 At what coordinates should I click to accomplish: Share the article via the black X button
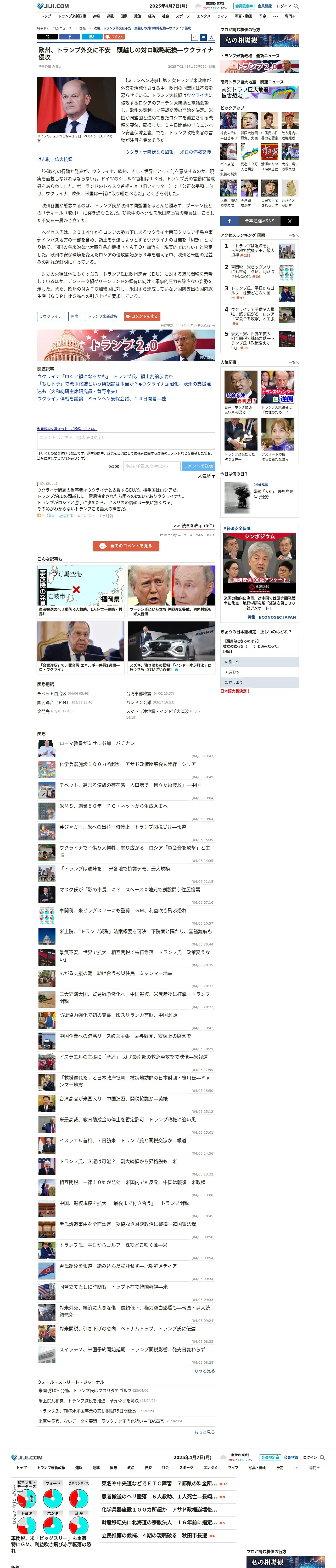coord(48,37)
